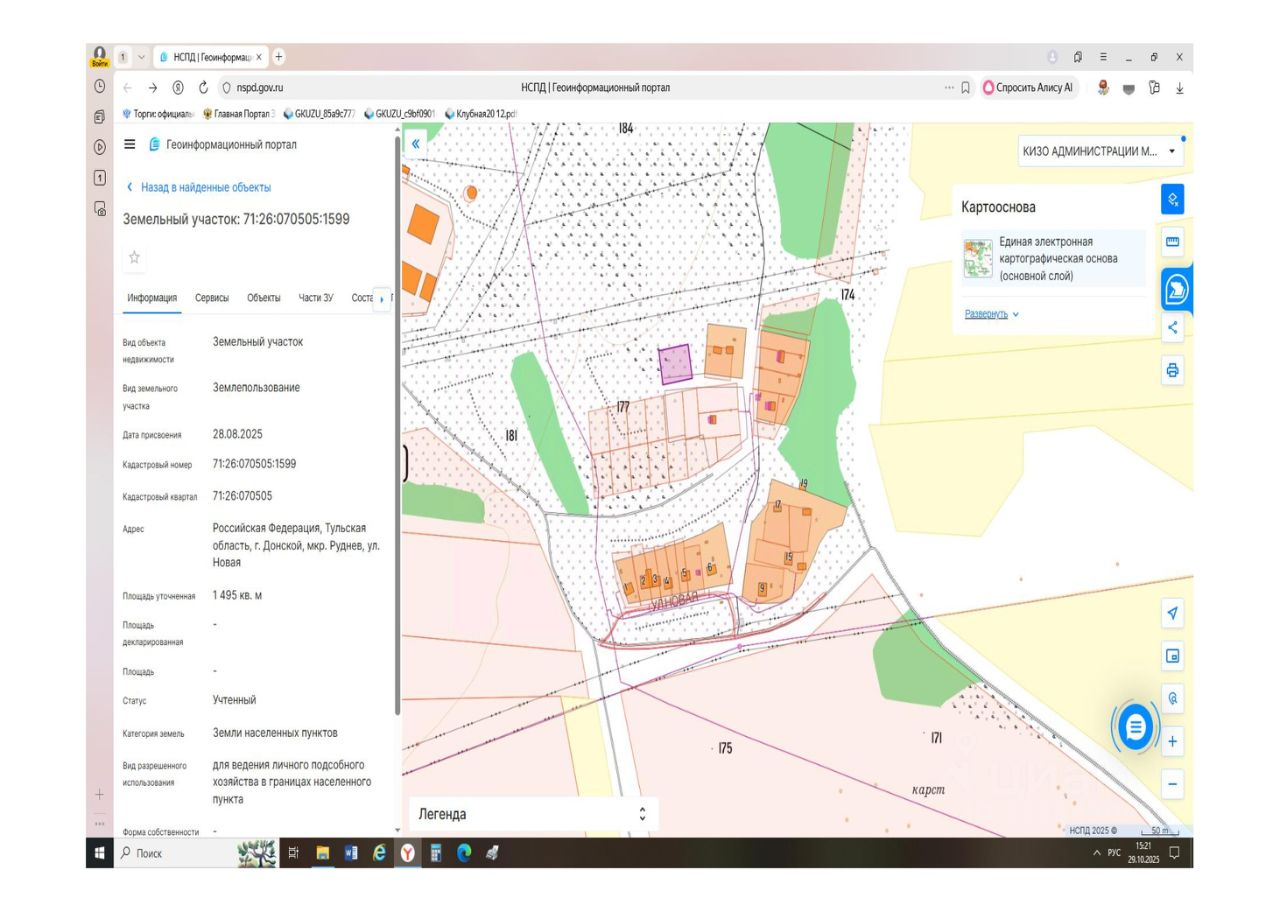Switch to the Части ЗУ tab
This screenshot has width=1280, height=905.
pyautogui.click(x=316, y=298)
